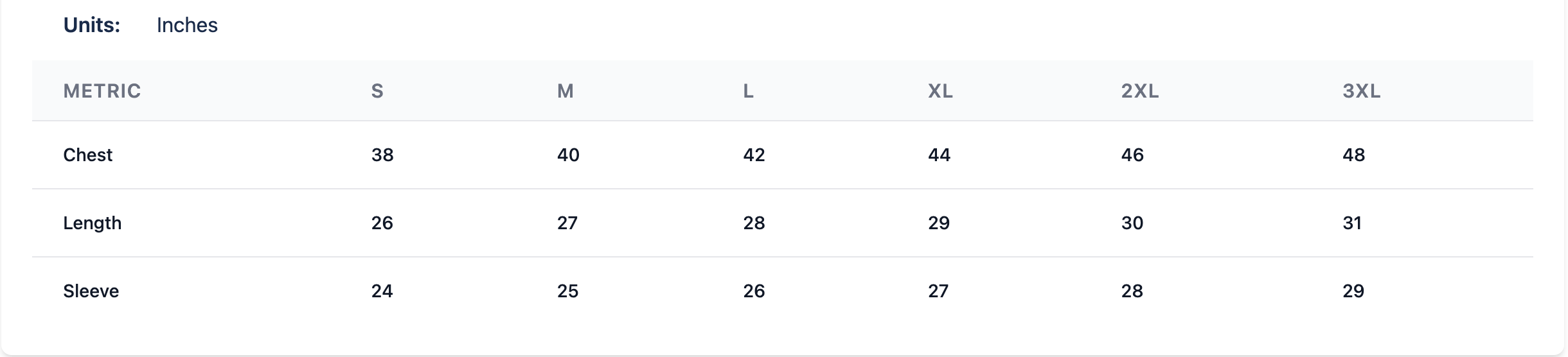Viewport: 1568px width, 357px height.
Task: Select the Sleeve value for size S
Action: coord(382,292)
